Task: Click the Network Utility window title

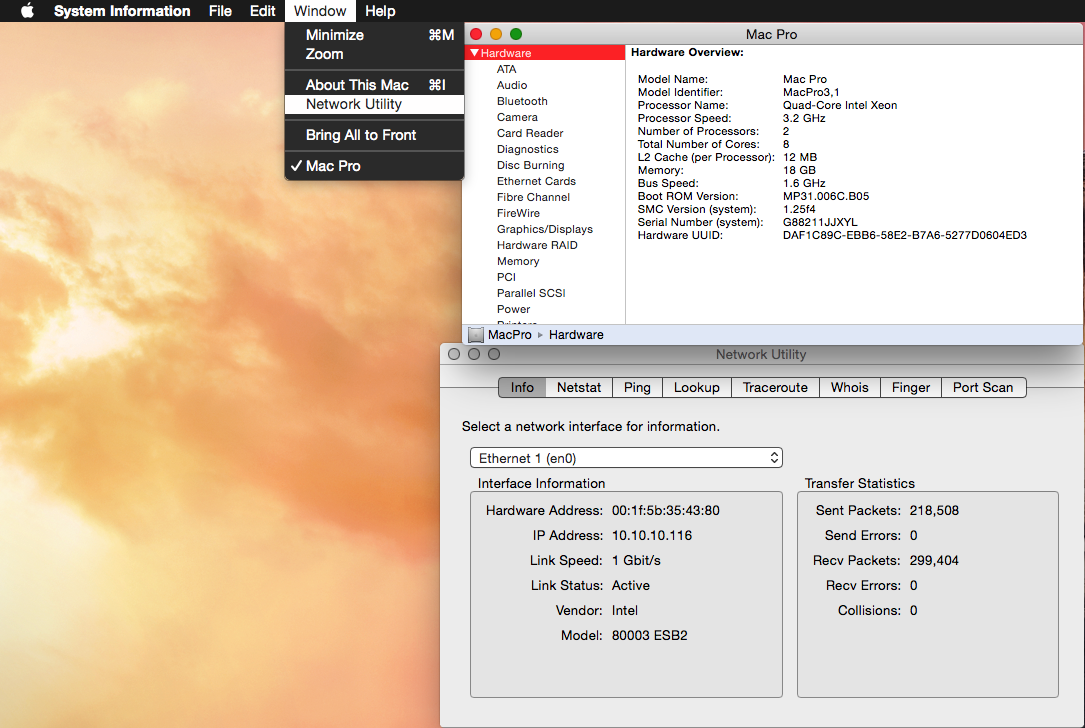Action: 761,354
